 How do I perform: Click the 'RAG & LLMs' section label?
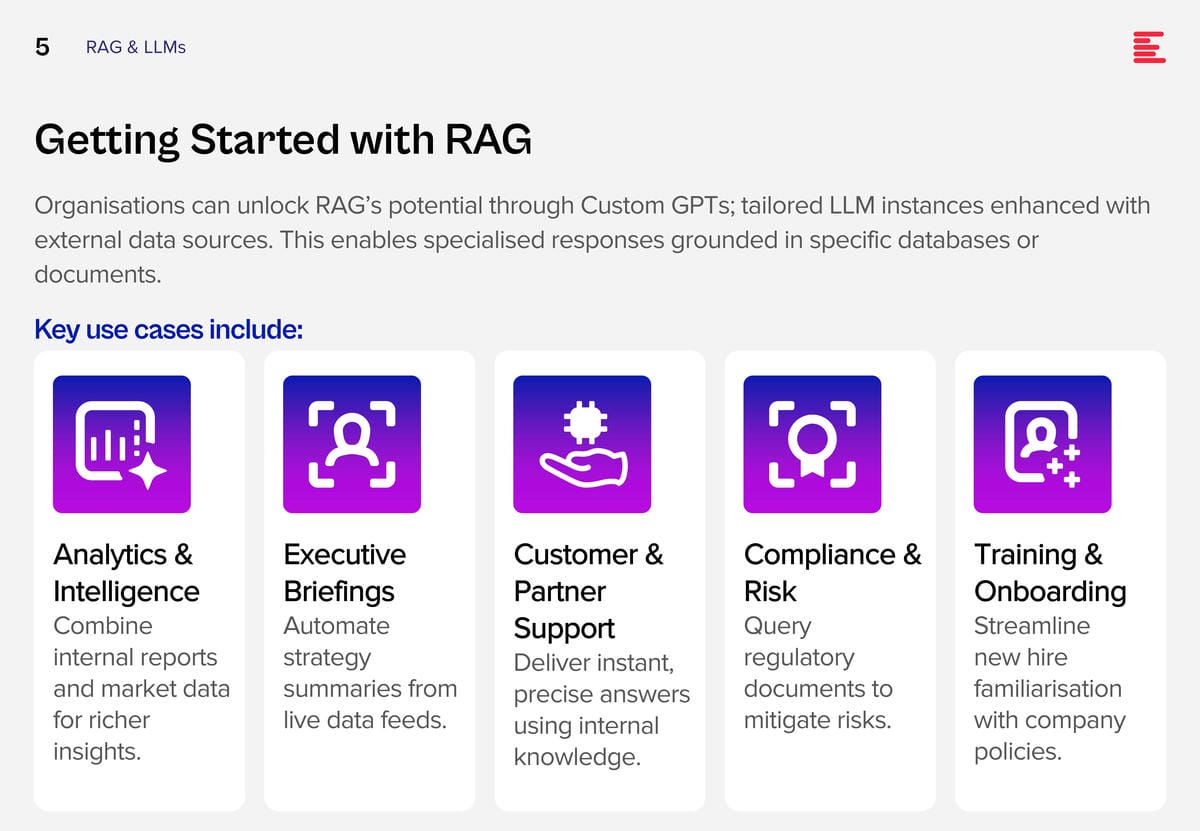tap(136, 47)
